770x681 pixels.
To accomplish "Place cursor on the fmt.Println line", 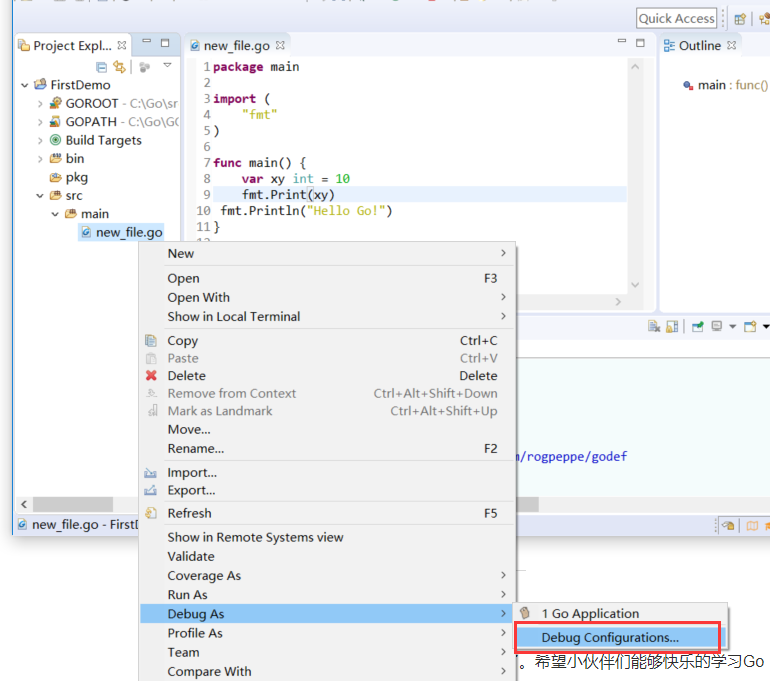I will [x=306, y=211].
